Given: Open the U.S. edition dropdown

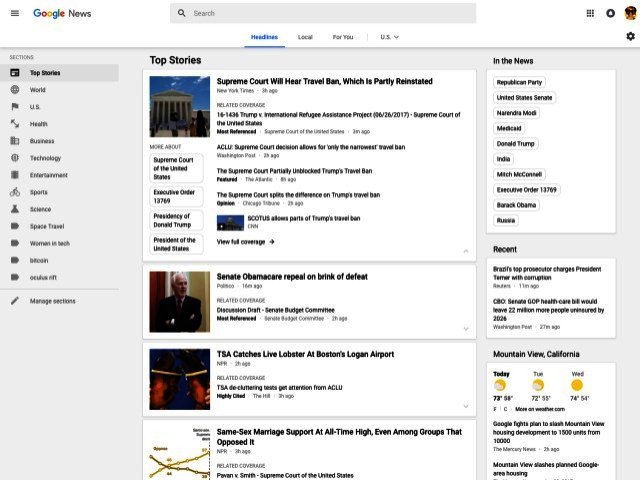Looking at the screenshot, I should click(x=389, y=37).
